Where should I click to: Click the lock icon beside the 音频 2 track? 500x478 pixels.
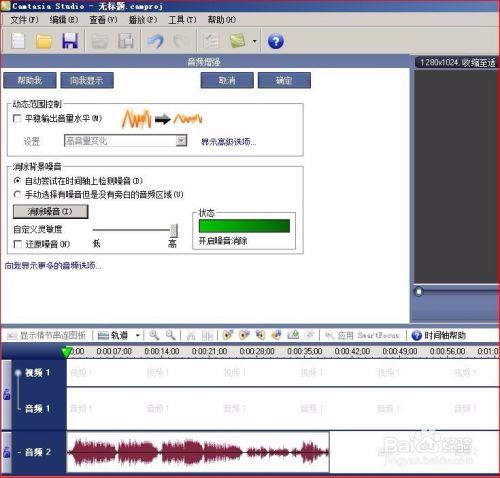6,452
